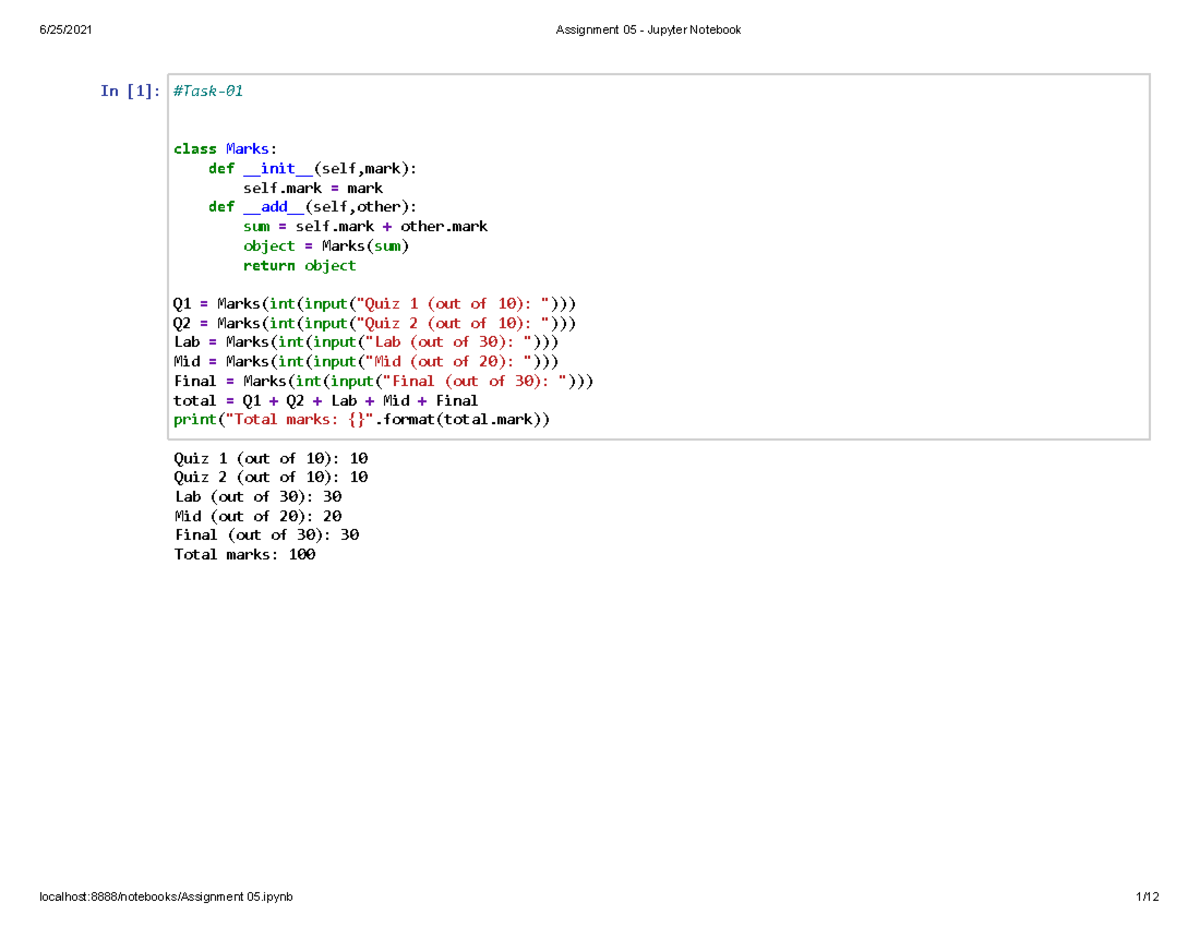
Task: Select the "return object" line
Action: [x=299, y=266]
